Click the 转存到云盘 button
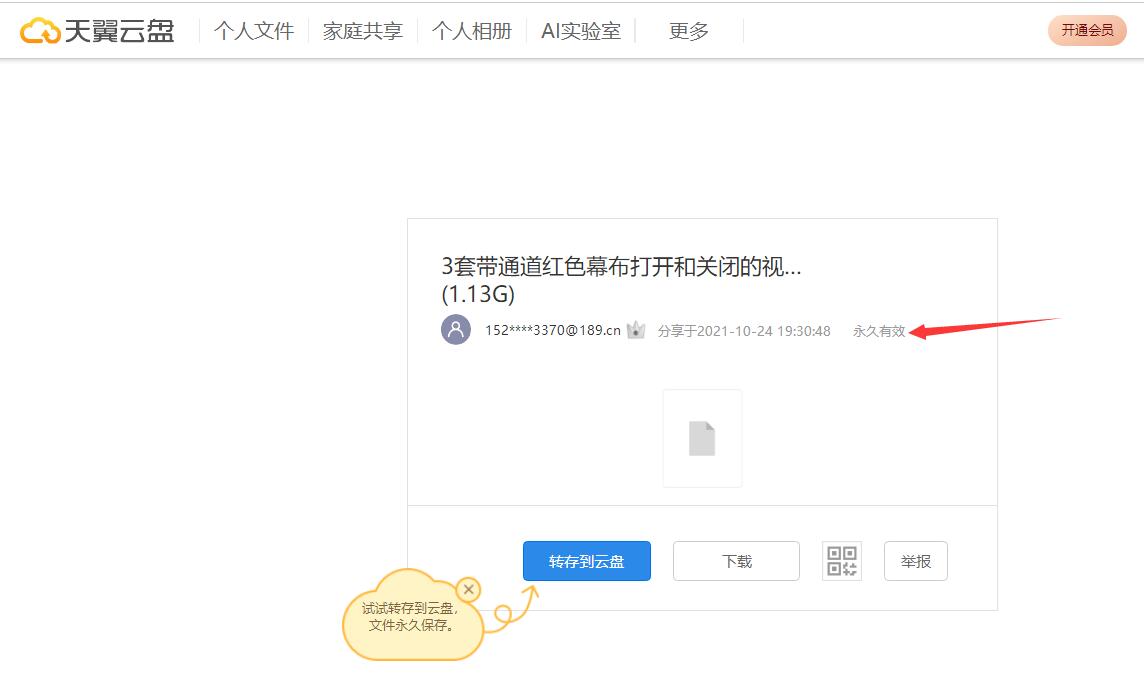 coord(586,560)
